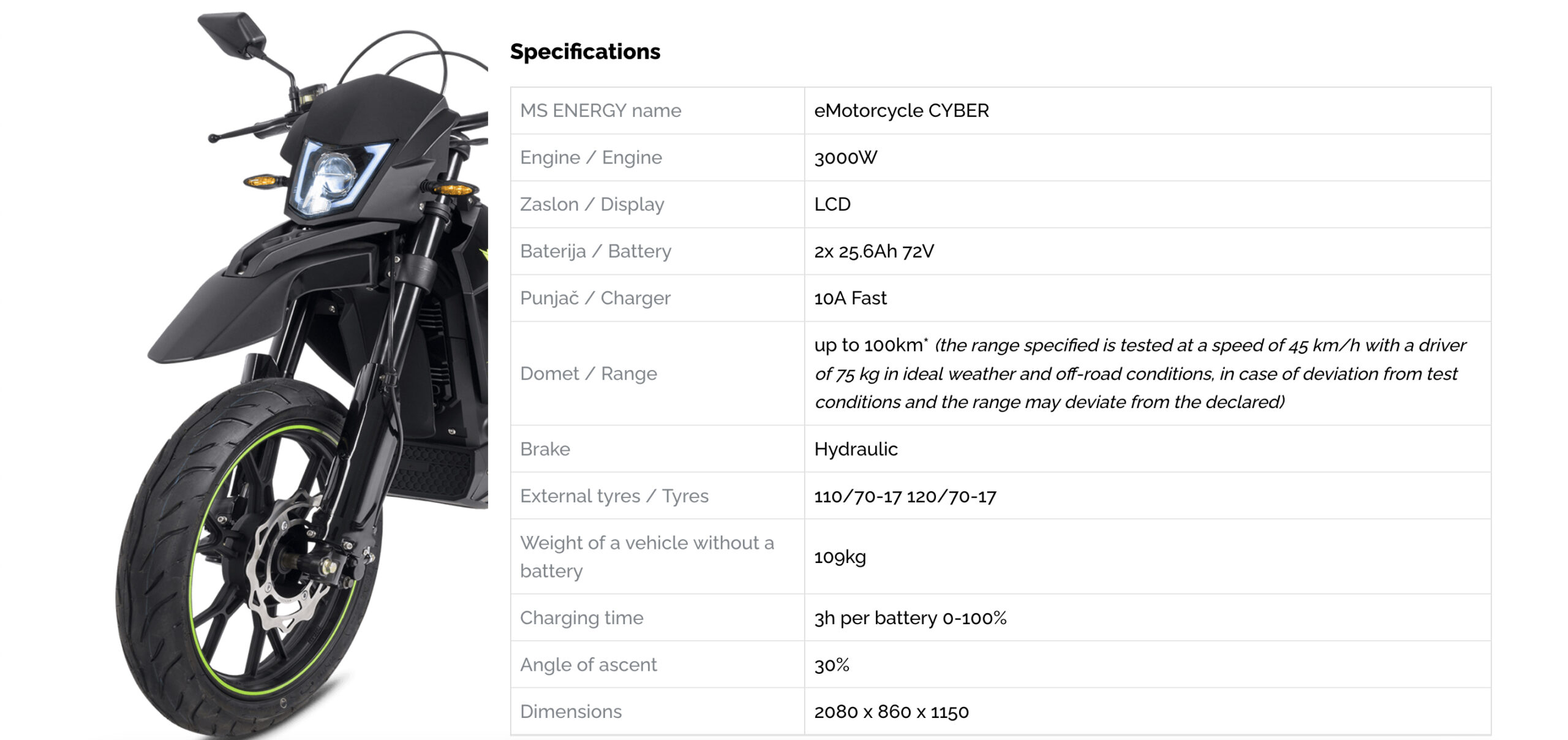The width and height of the screenshot is (1568, 740).
Task: Click the 2x 25.6Ah 72V battery value
Action: (x=873, y=252)
